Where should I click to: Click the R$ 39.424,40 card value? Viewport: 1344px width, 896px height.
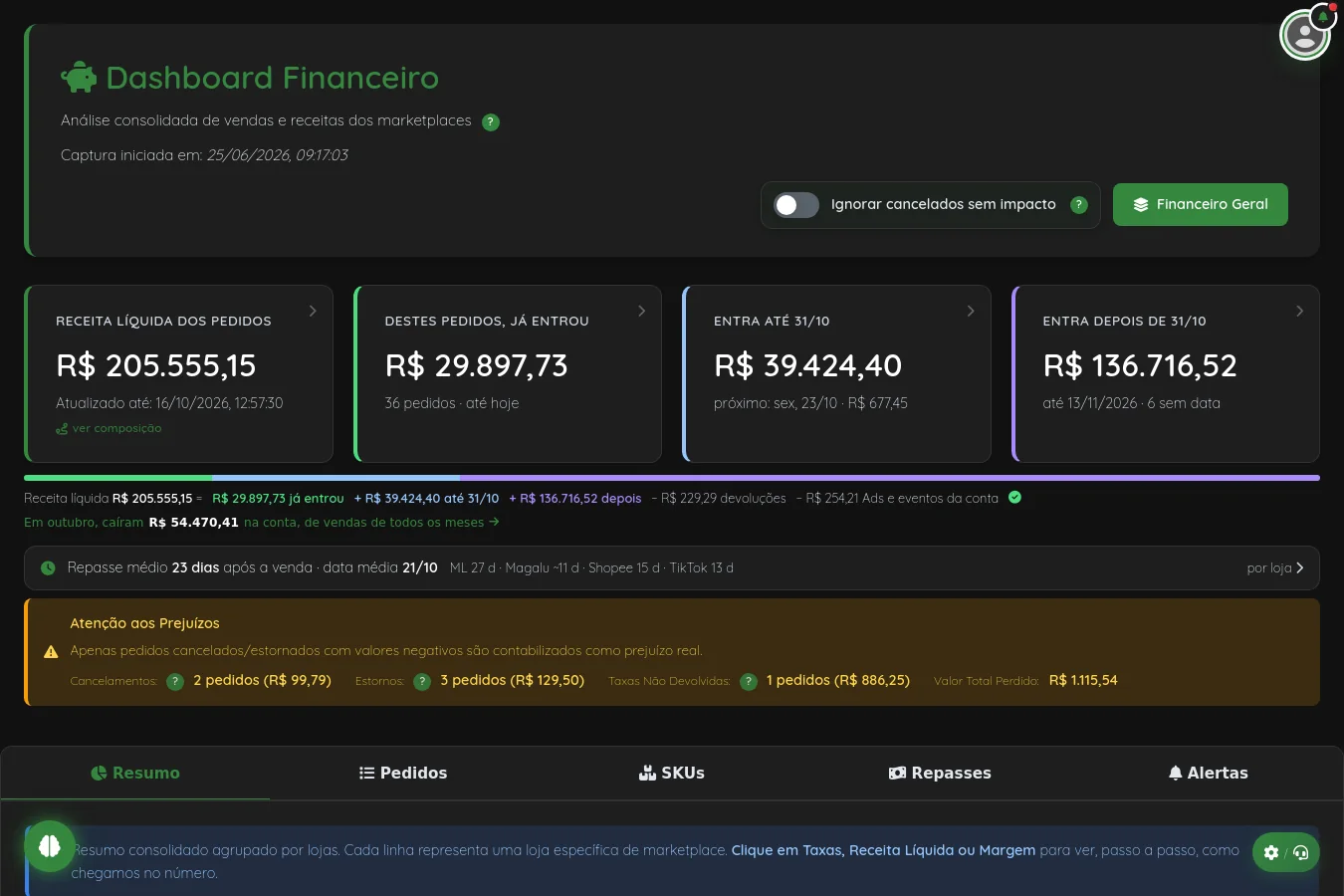tap(808, 366)
